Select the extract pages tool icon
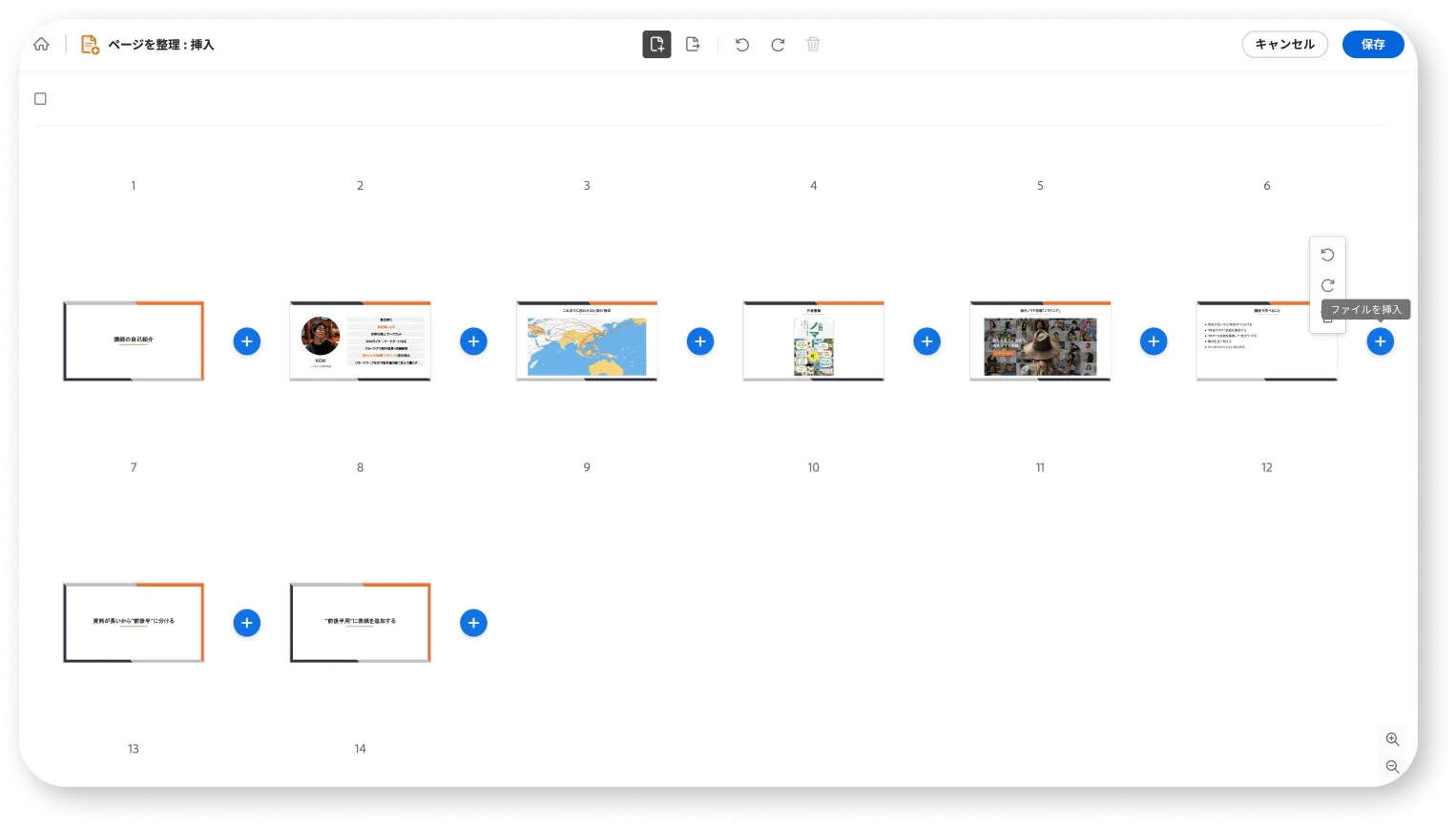This screenshot has width=1456, height=825. click(693, 44)
